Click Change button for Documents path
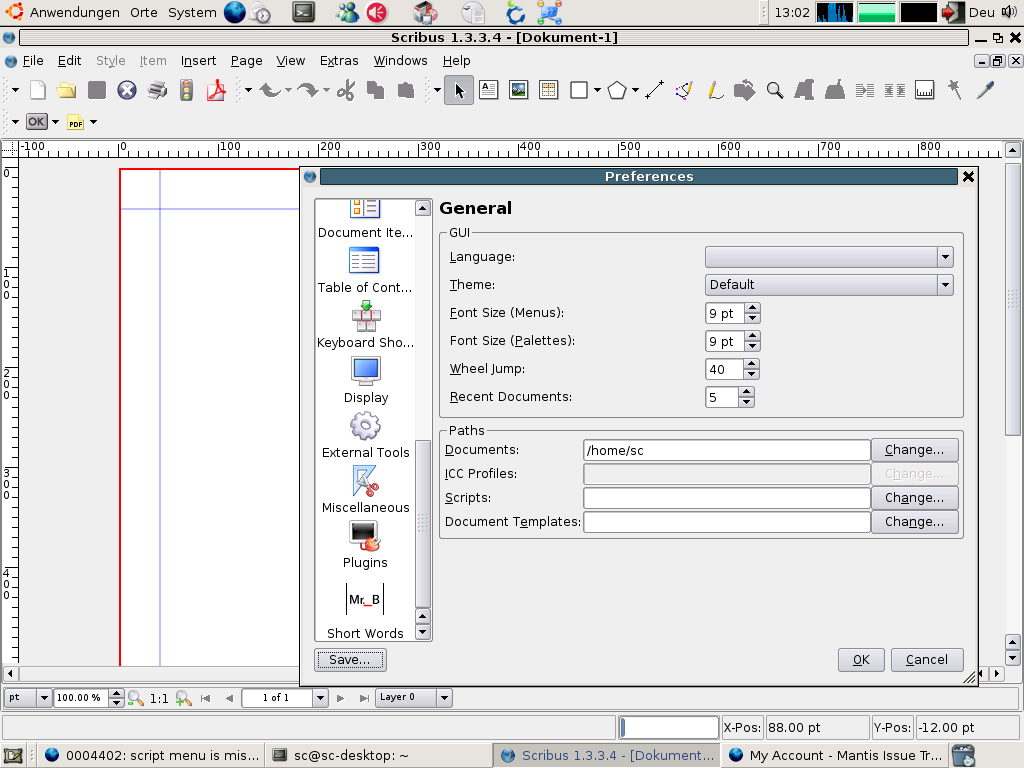 [914, 450]
